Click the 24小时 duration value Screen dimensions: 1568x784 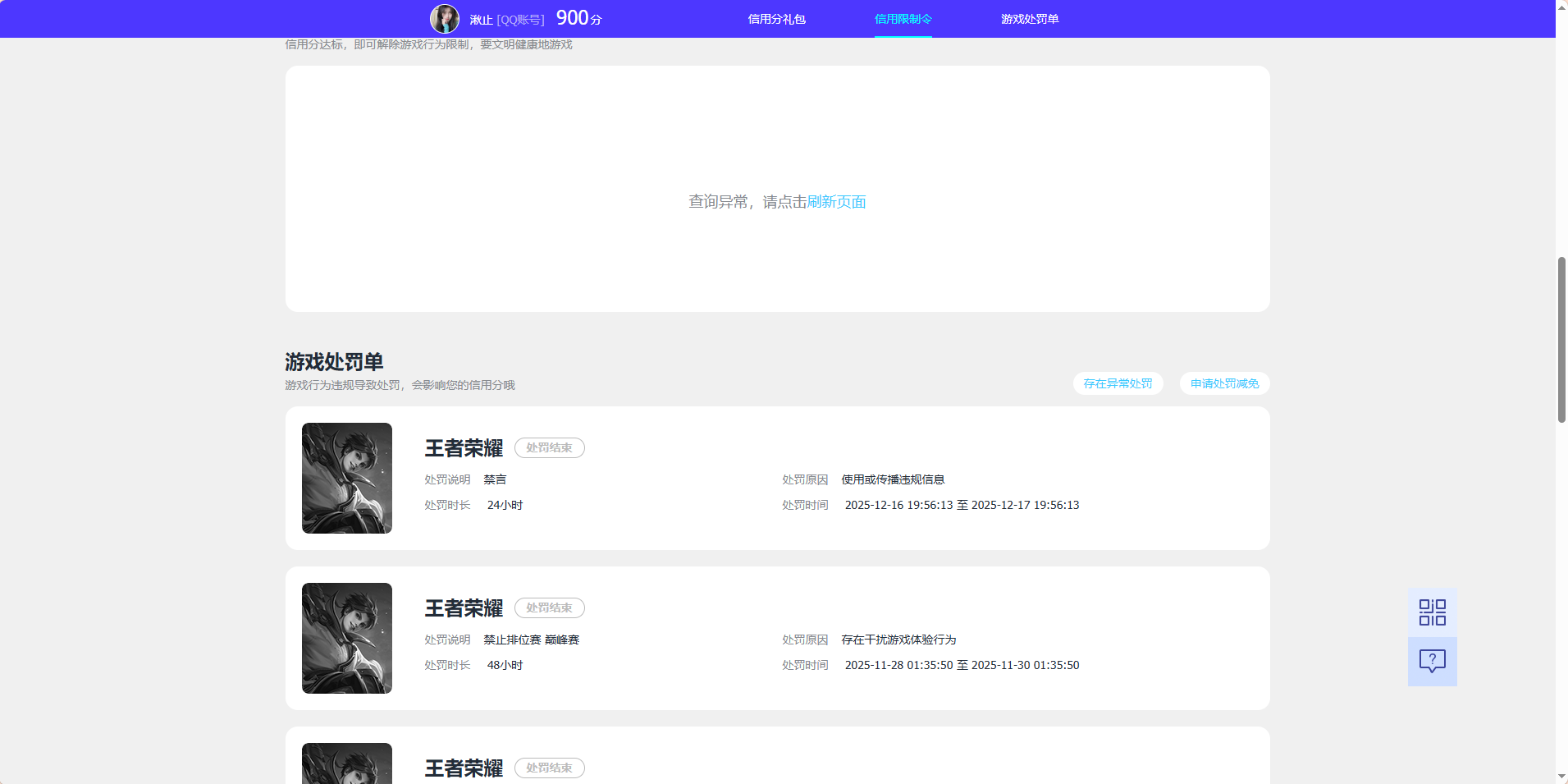(x=505, y=505)
